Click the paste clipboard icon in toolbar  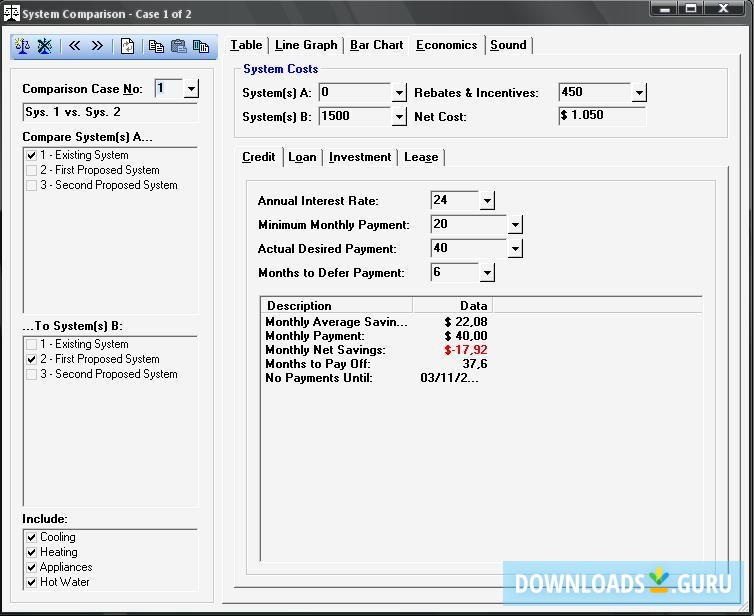pos(178,46)
